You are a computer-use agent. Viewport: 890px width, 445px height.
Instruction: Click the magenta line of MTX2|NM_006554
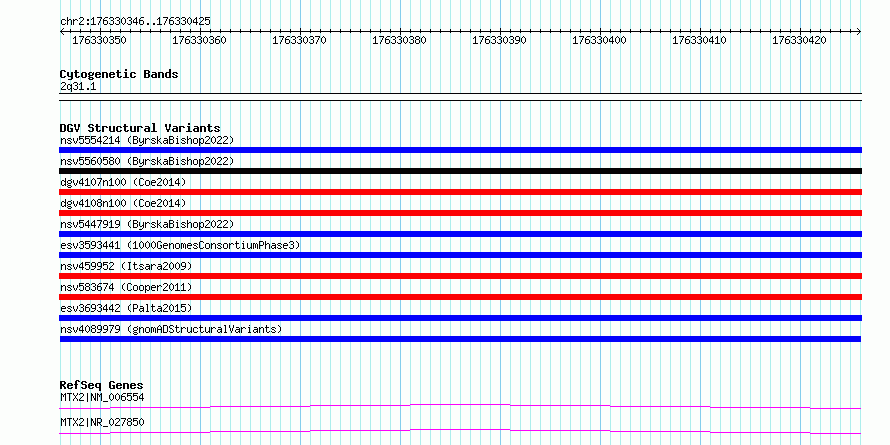pos(460,406)
